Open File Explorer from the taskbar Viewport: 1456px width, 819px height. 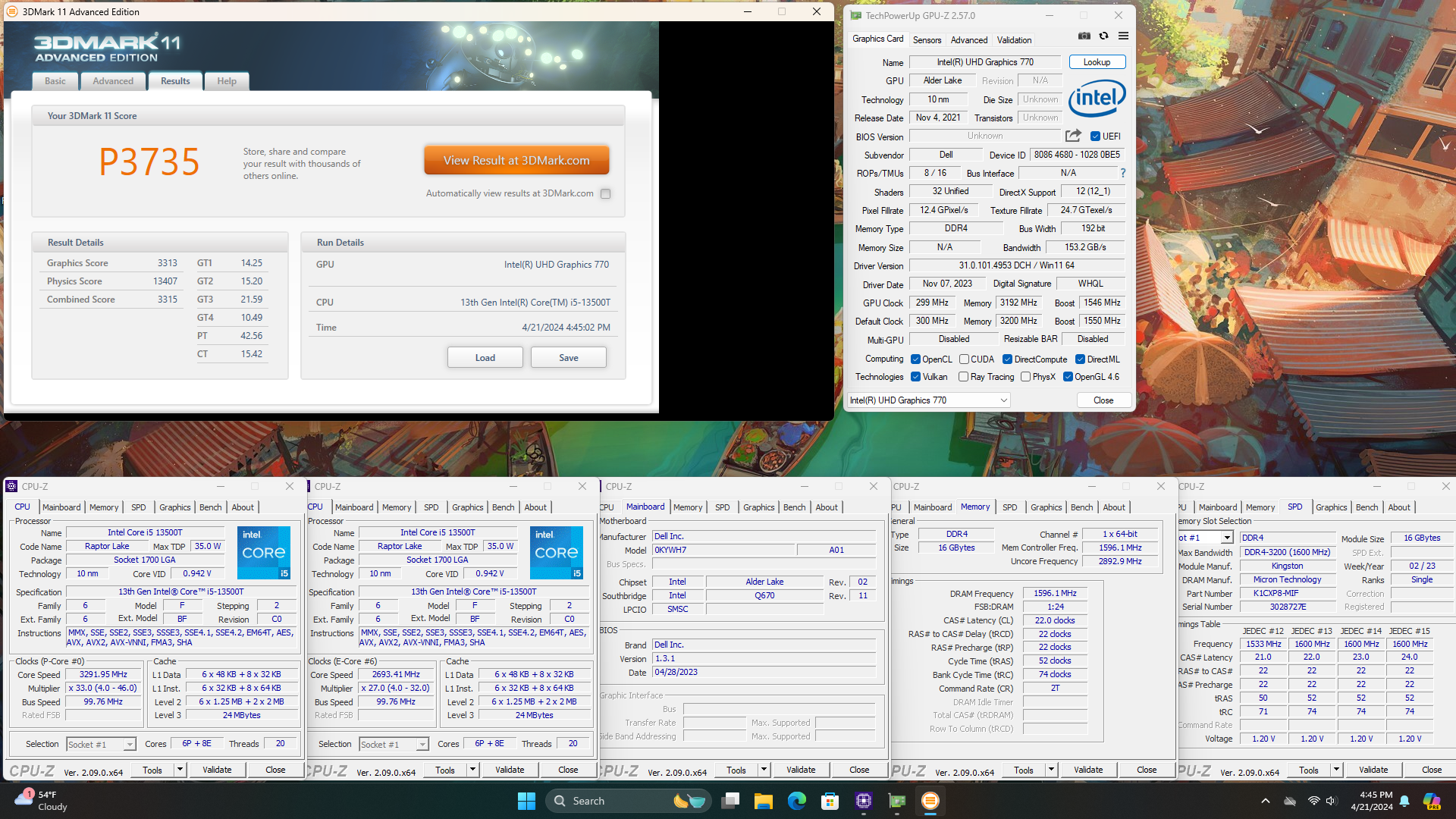(x=764, y=801)
